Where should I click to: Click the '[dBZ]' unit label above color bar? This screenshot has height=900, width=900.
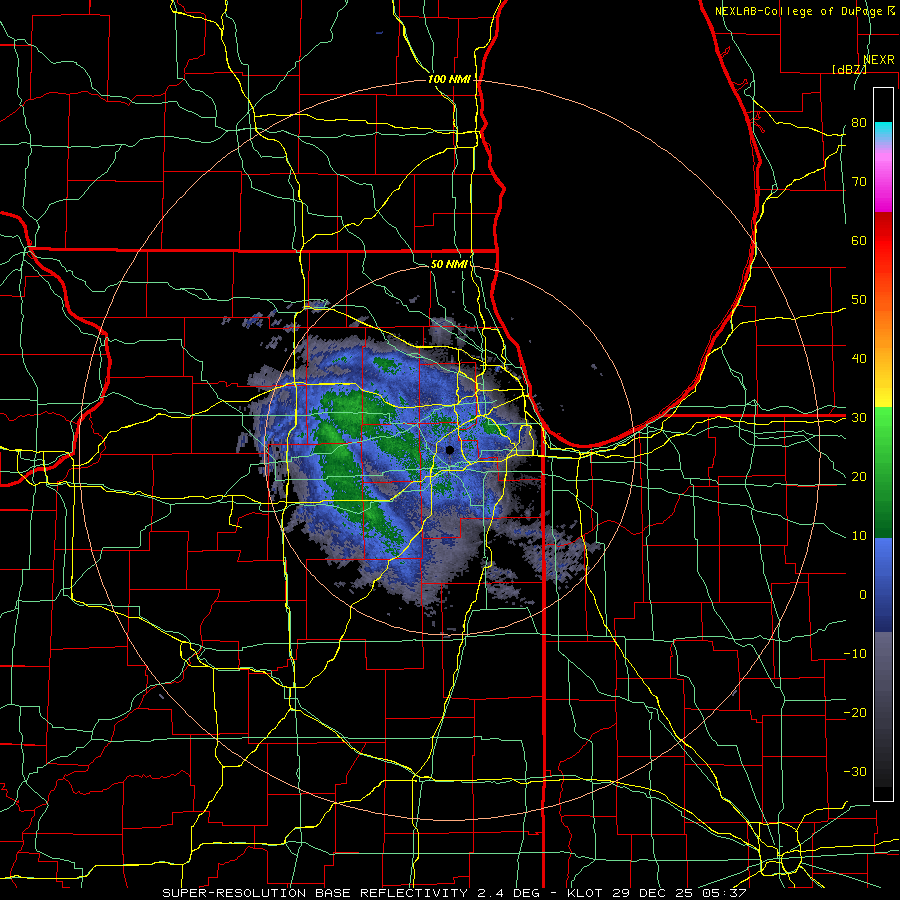point(849,69)
